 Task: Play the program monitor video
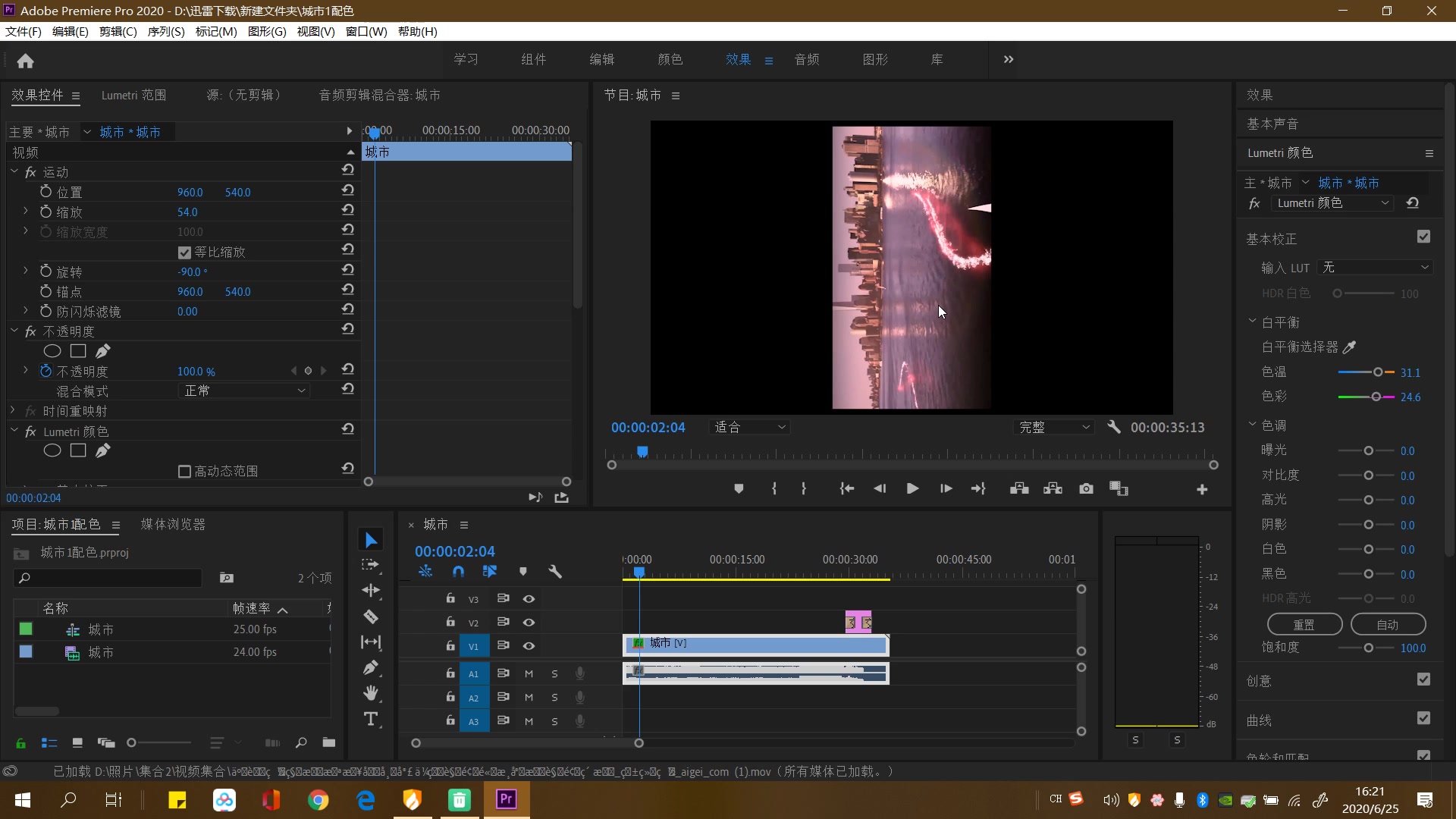tap(912, 489)
